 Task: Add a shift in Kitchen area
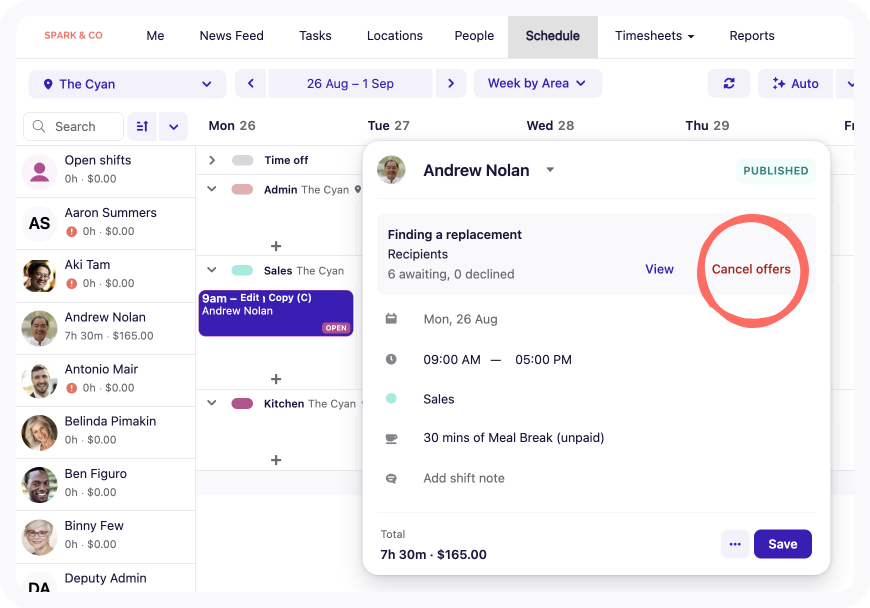276,460
